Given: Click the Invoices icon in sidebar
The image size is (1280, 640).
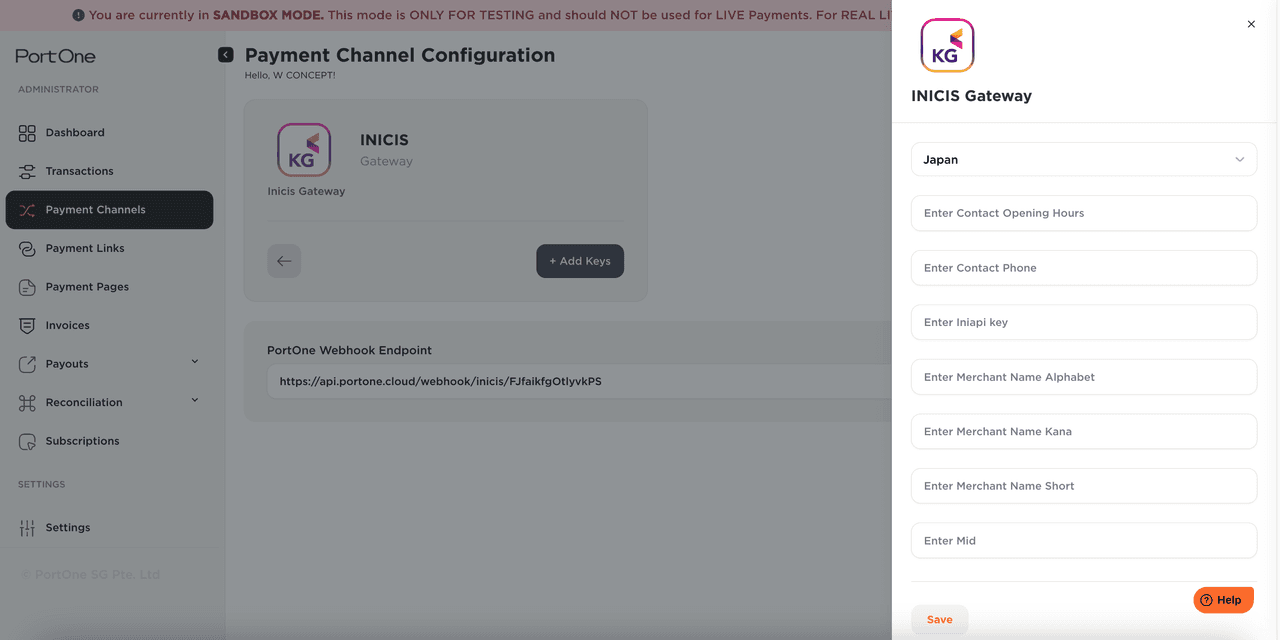Looking at the screenshot, I should (27, 326).
